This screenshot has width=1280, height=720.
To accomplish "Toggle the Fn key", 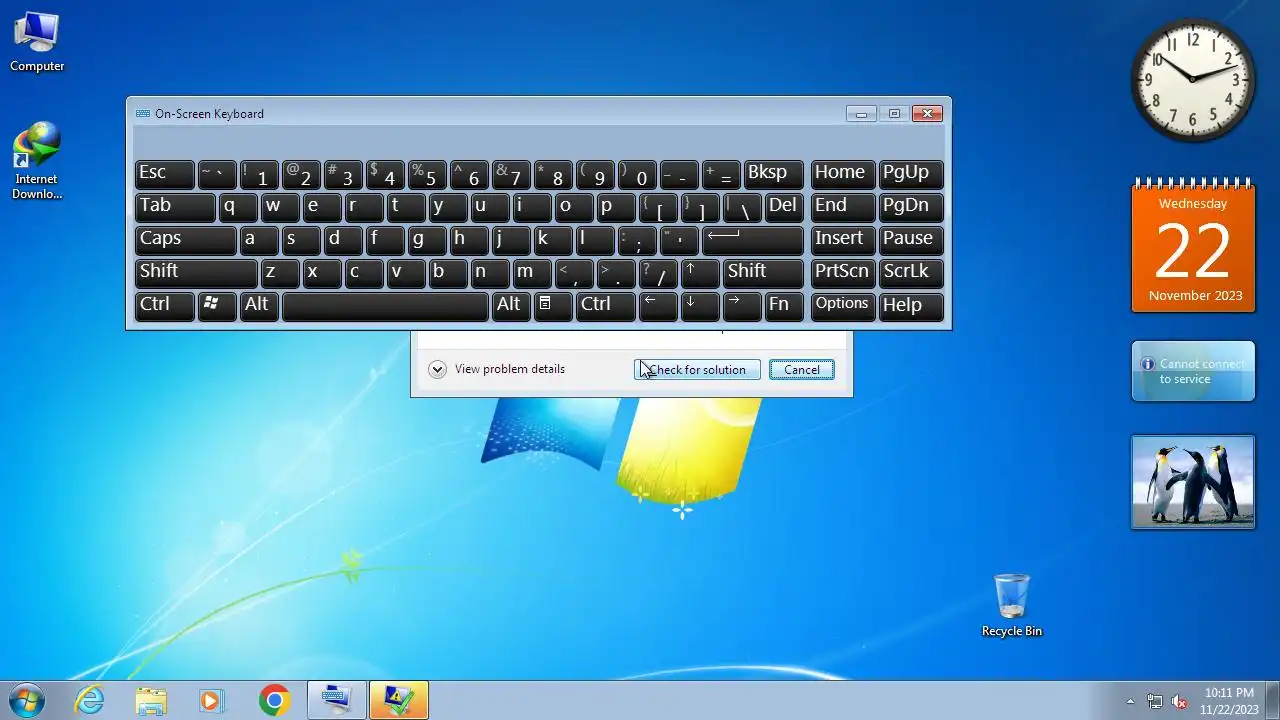I will [x=784, y=305].
